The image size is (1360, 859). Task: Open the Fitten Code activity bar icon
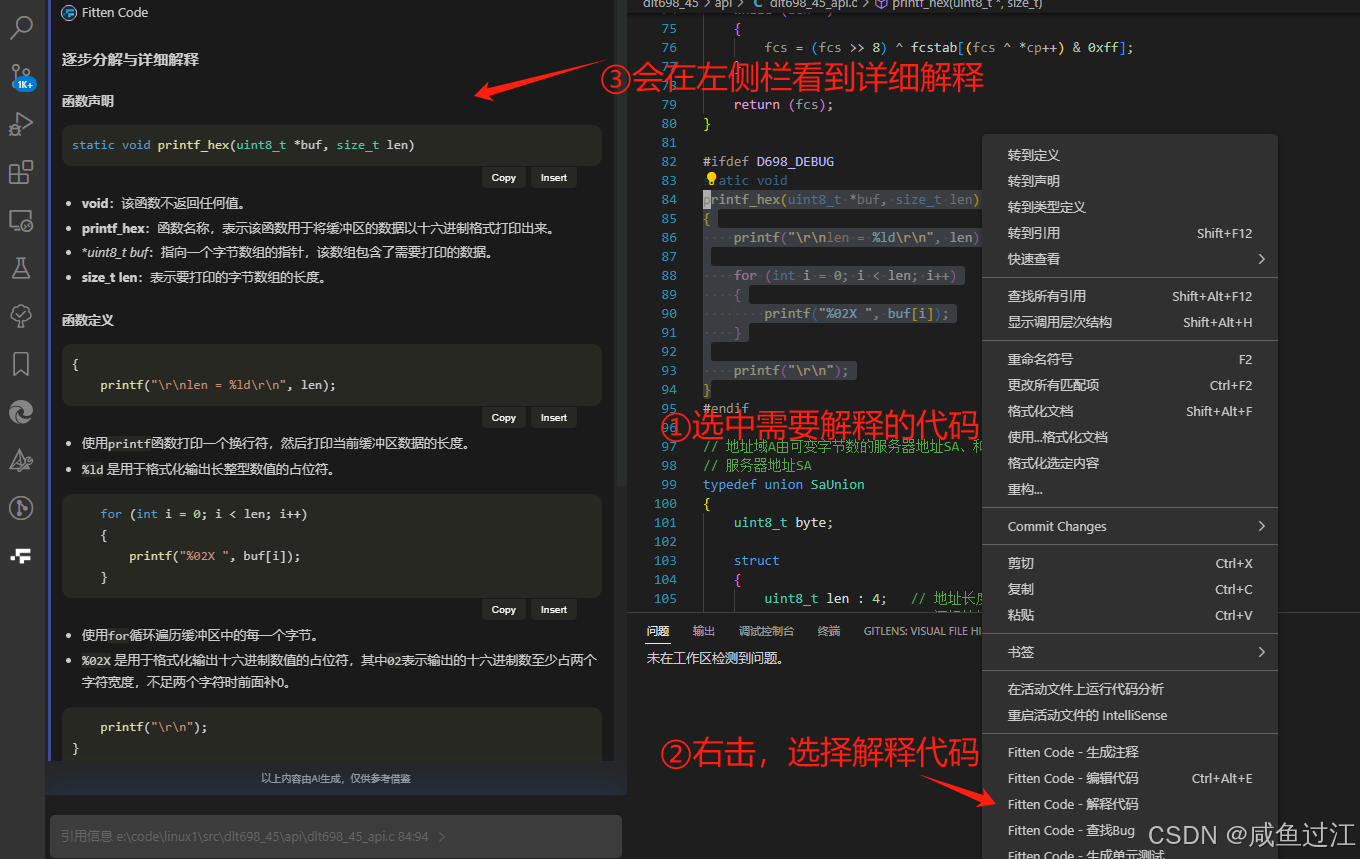pos(21,555)
